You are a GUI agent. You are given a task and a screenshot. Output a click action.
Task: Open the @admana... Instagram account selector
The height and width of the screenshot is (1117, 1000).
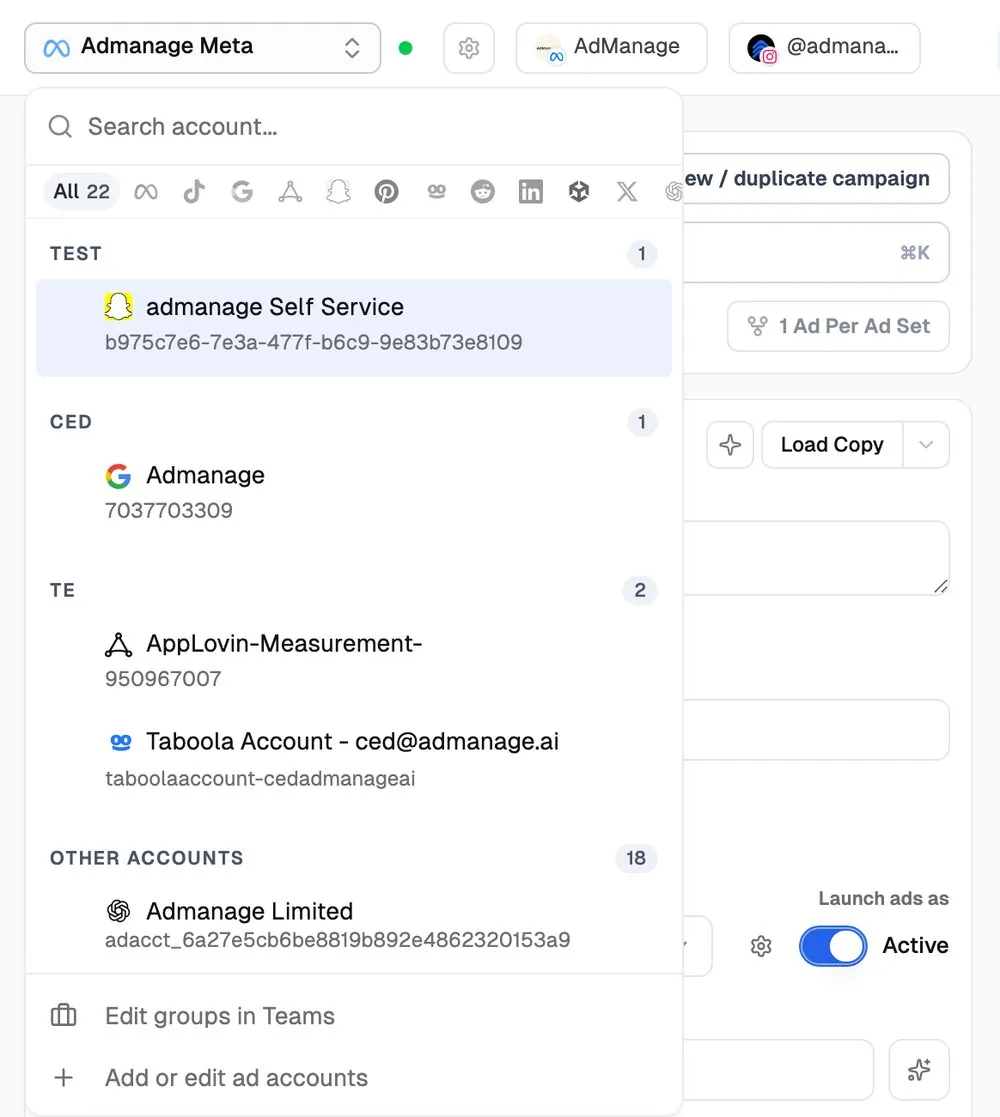coord(824,48)
